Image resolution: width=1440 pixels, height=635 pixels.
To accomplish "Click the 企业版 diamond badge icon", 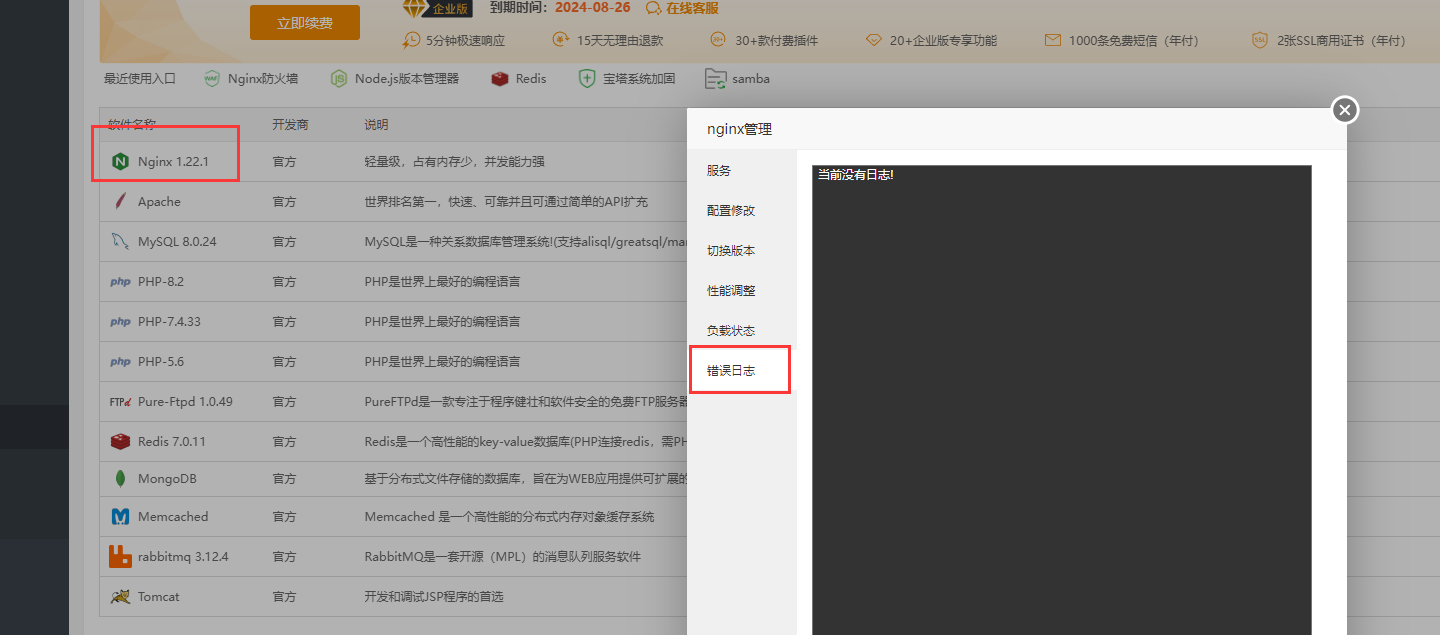I will click(x=416, y=8).
